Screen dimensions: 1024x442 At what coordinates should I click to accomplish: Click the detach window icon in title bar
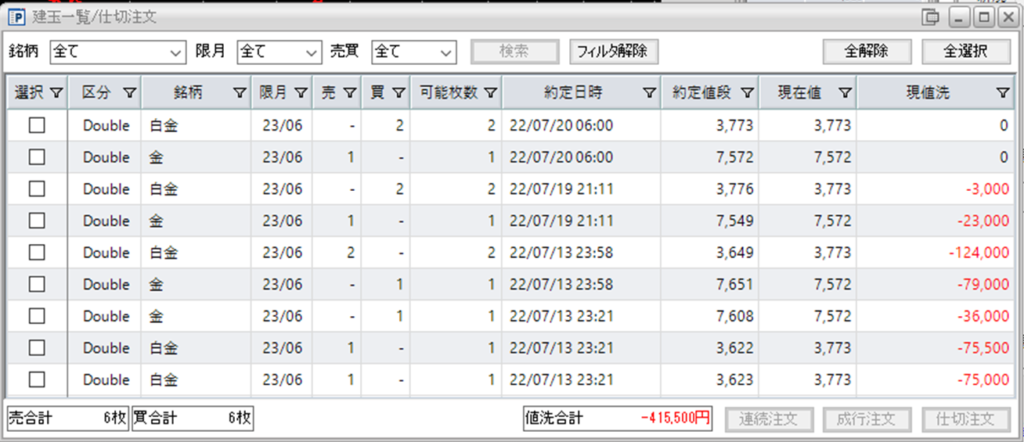point(930,17)
